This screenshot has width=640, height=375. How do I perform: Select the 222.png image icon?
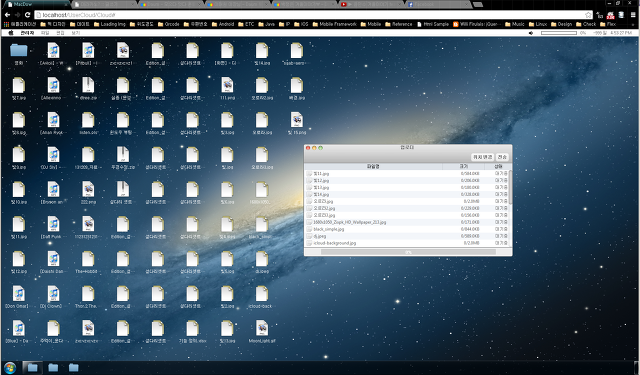88,189
